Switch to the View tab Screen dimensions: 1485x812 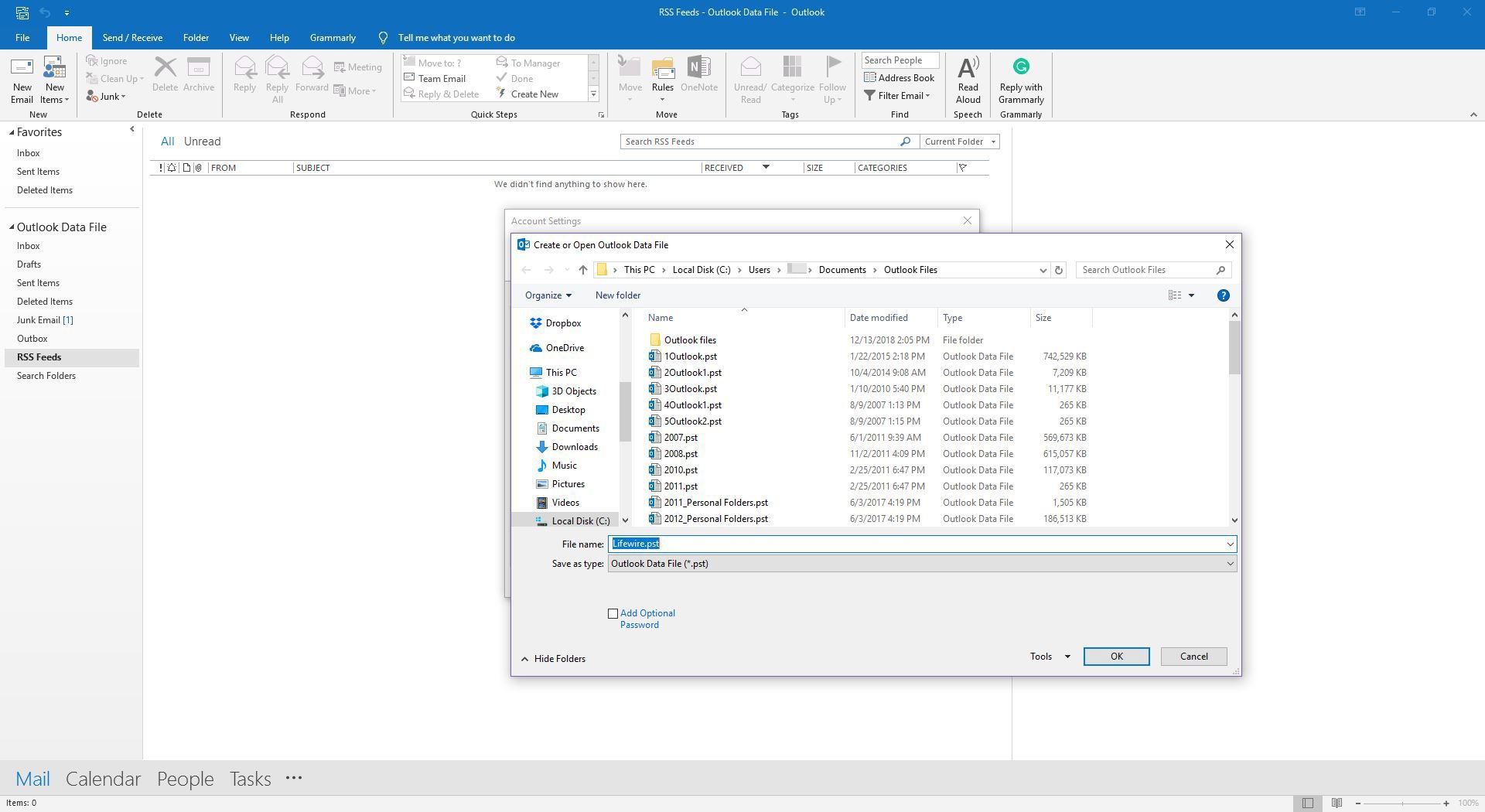239,38
